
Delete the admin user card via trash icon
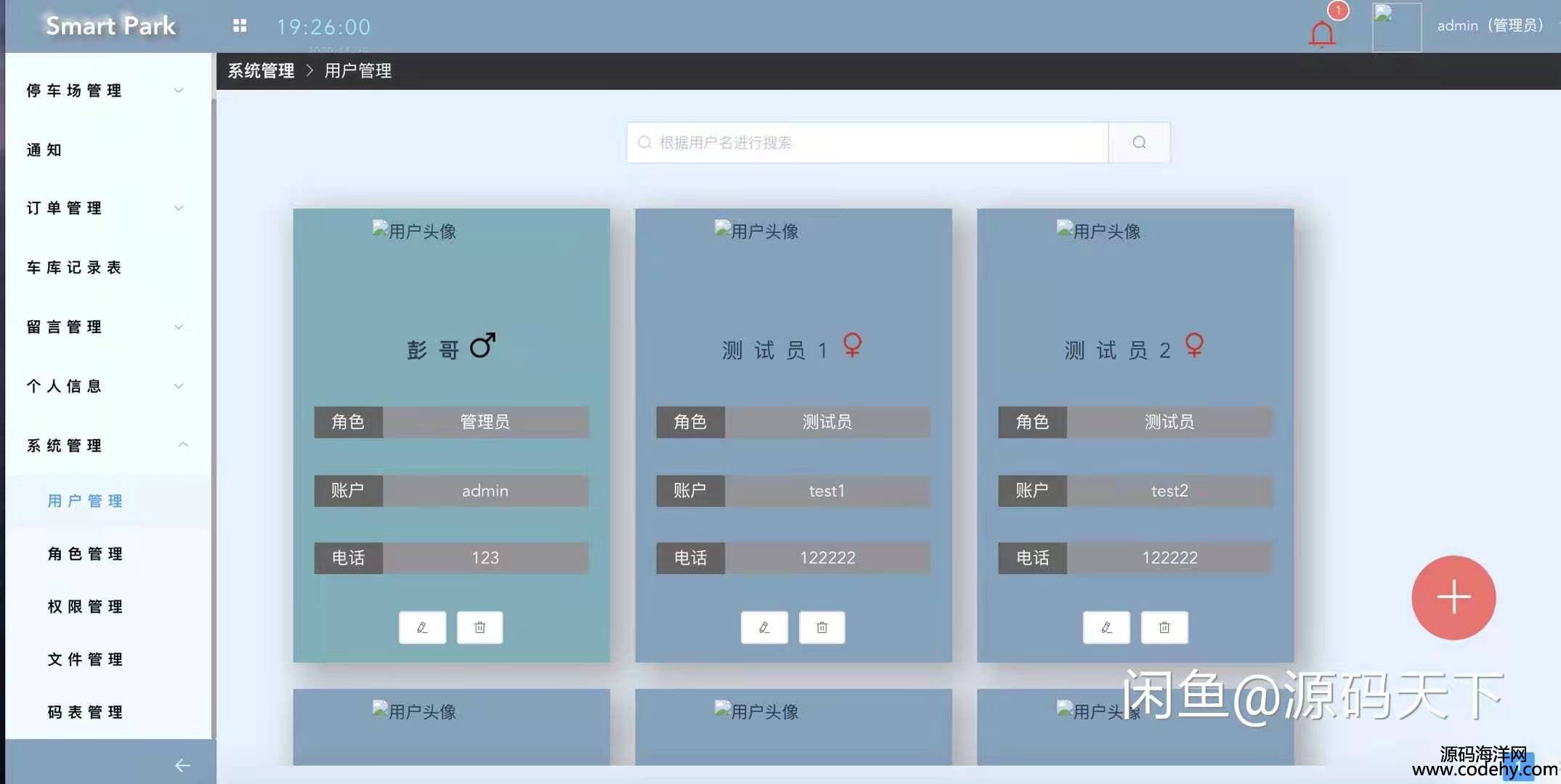(479, 627)
